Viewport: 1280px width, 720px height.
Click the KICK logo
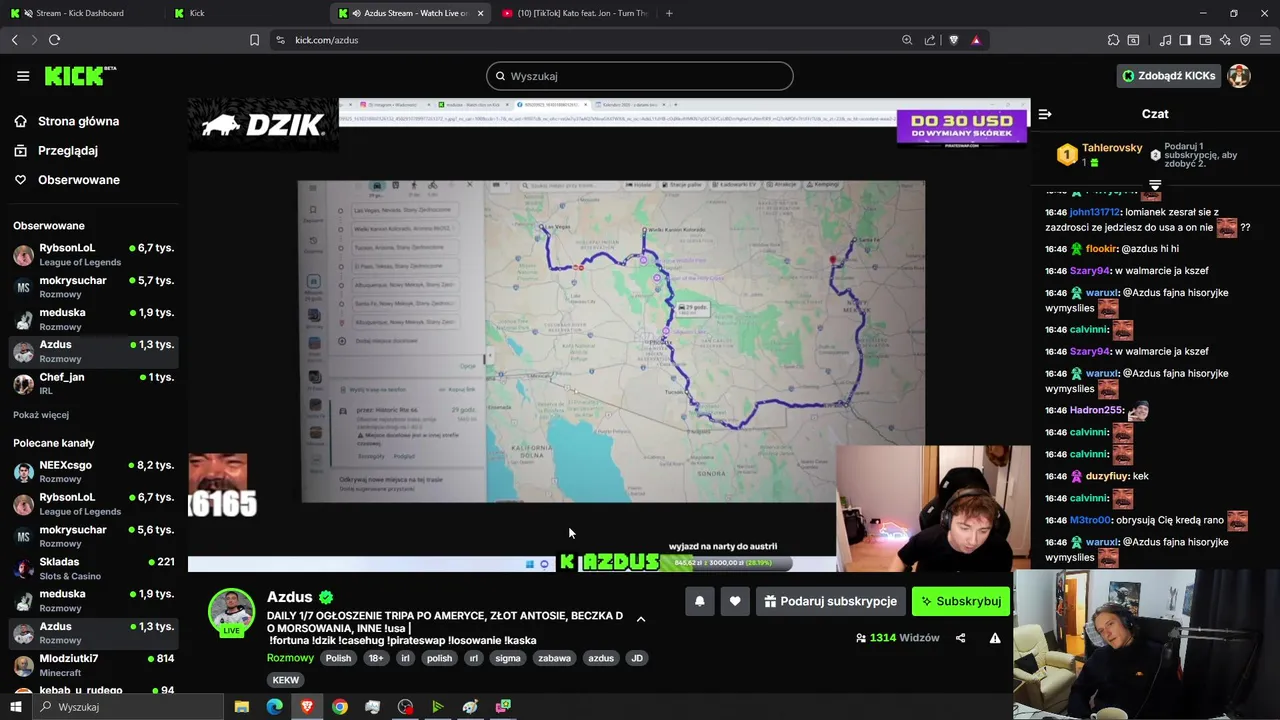(80, 76)
